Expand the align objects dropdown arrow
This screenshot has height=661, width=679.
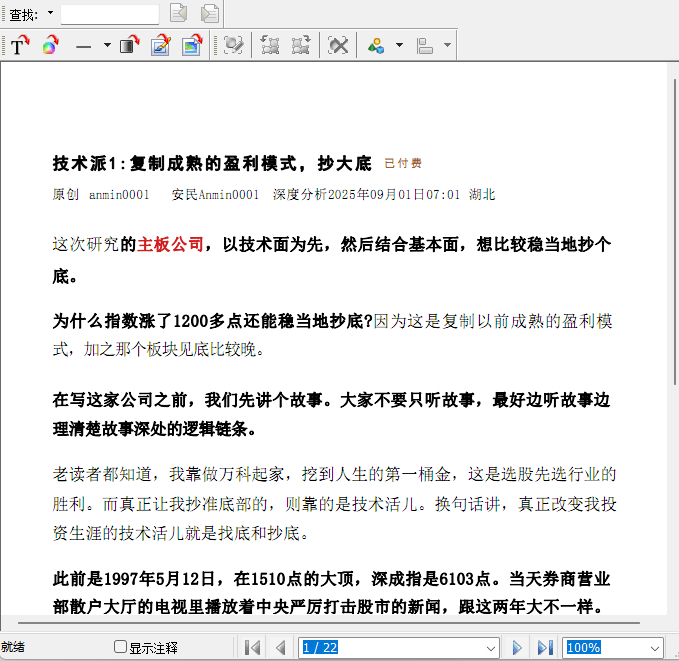448,45
